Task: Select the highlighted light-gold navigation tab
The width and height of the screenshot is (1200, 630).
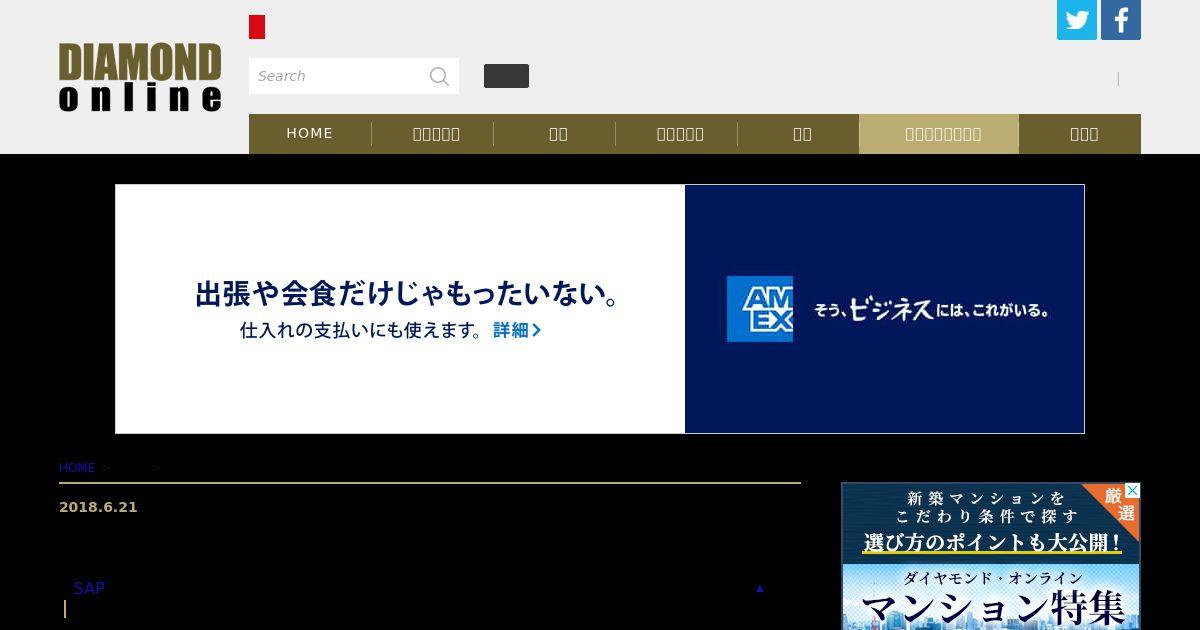Action: coord(939,133)
